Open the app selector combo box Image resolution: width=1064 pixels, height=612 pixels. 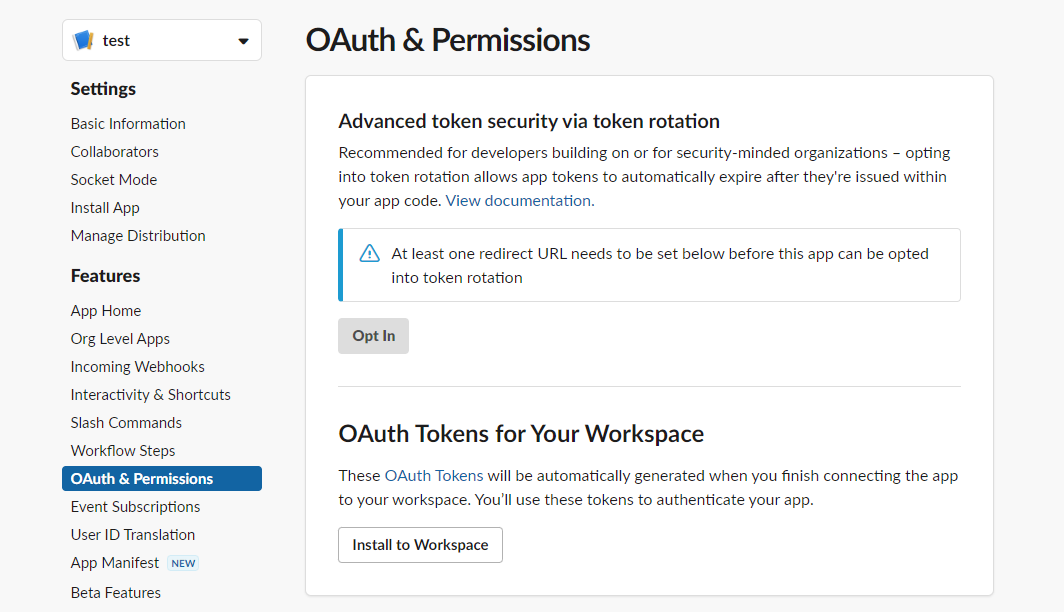click(x=162, y=41)
